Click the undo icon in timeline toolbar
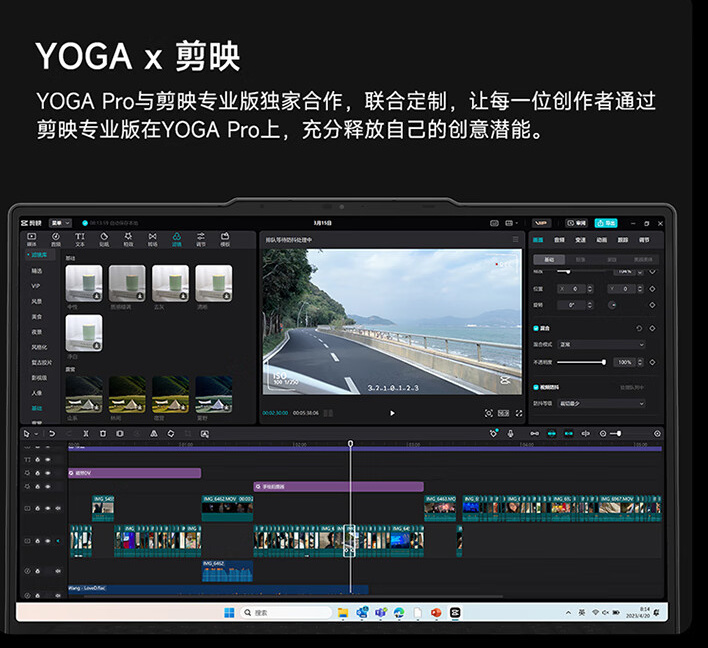The height and width of the screenshot is (648, 708). pos(52,434)
